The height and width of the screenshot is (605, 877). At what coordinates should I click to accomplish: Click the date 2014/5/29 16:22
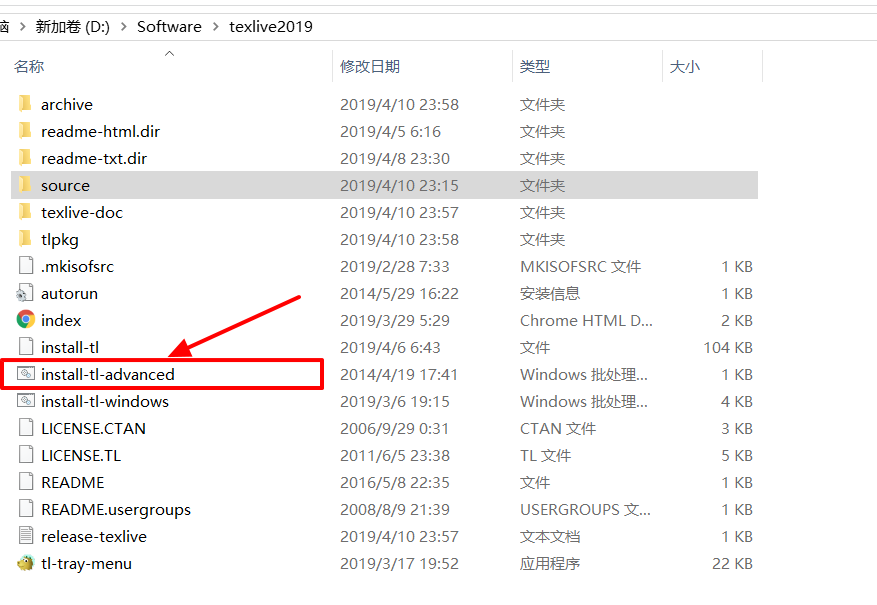coord(399,294)
